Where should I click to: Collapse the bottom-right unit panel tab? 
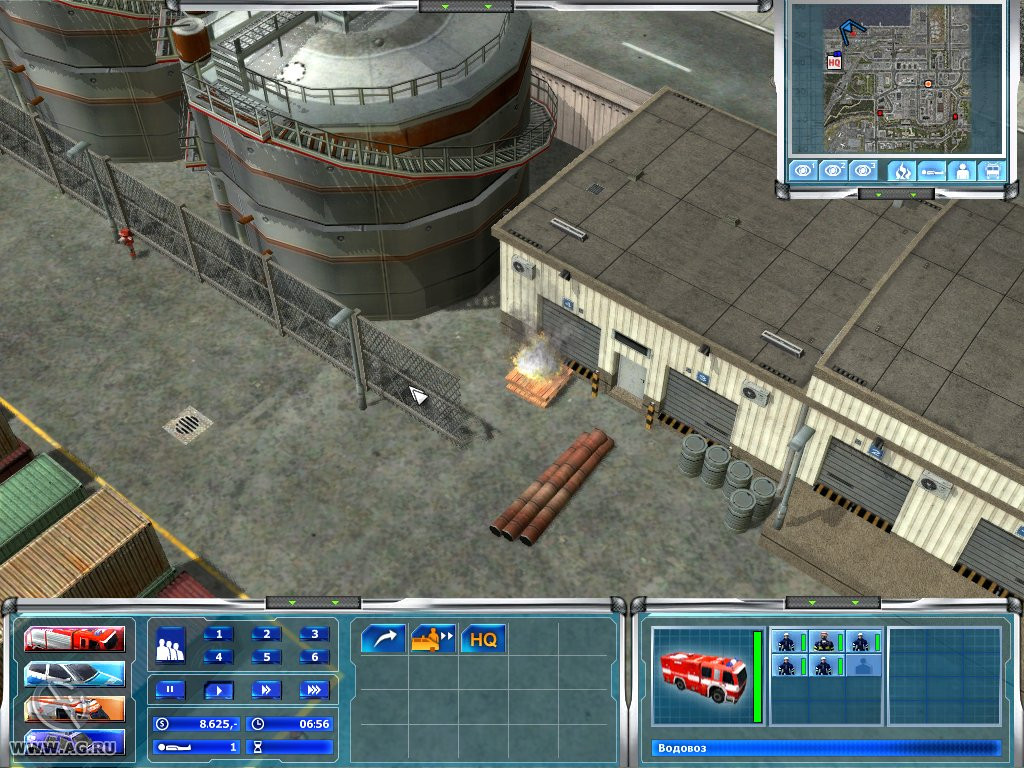(832, 602)
